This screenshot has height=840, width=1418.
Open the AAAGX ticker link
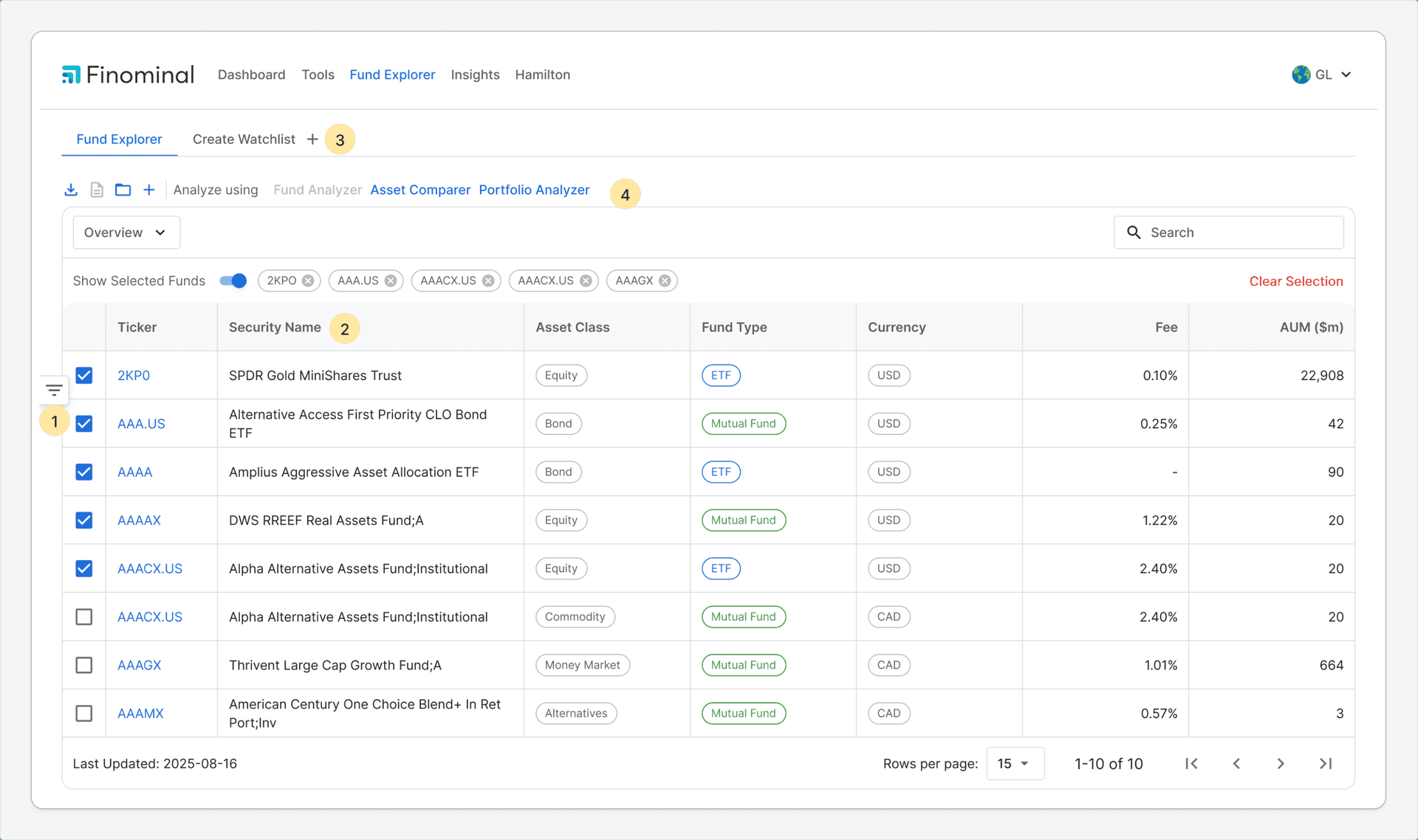click(x=139, y=665)
